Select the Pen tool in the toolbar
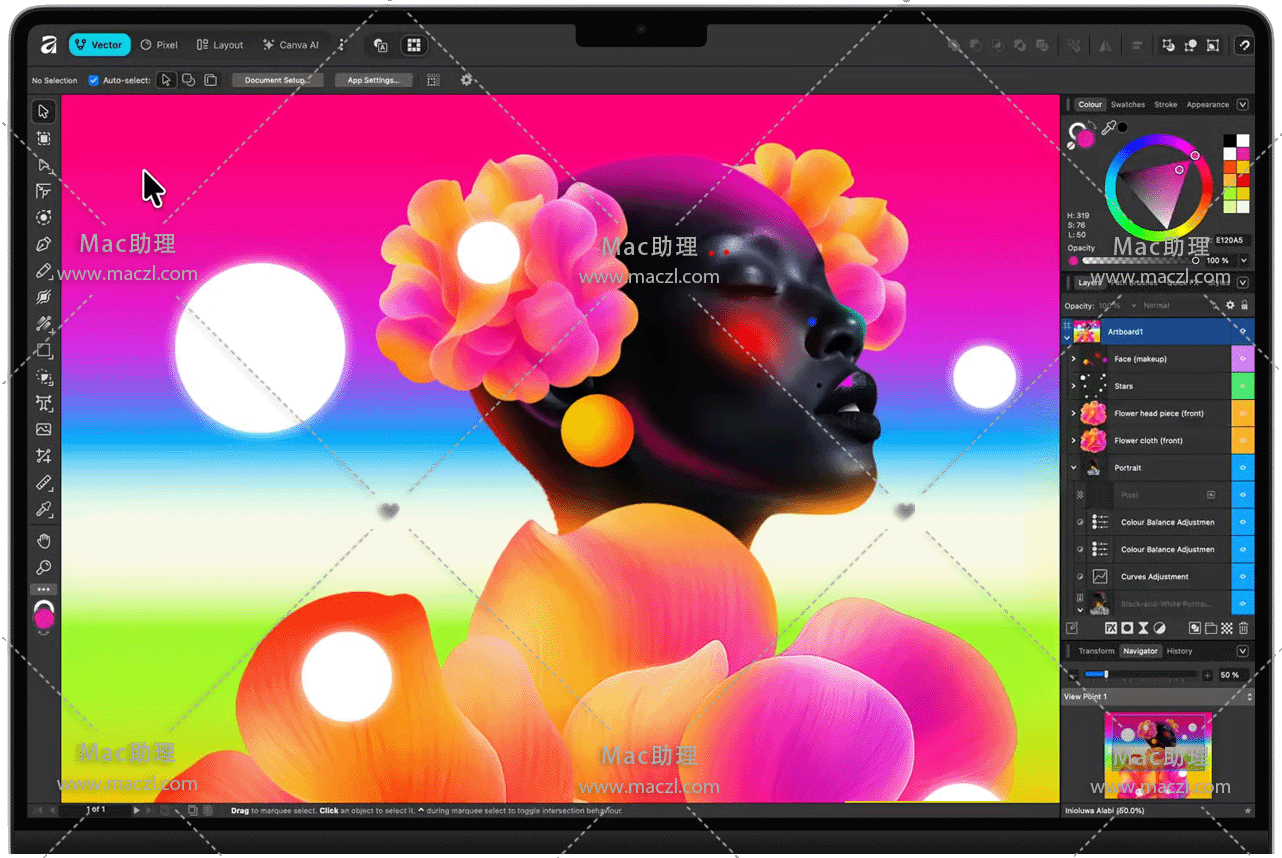This screenshot has width=1282, height=858. [x=44, y=244]
